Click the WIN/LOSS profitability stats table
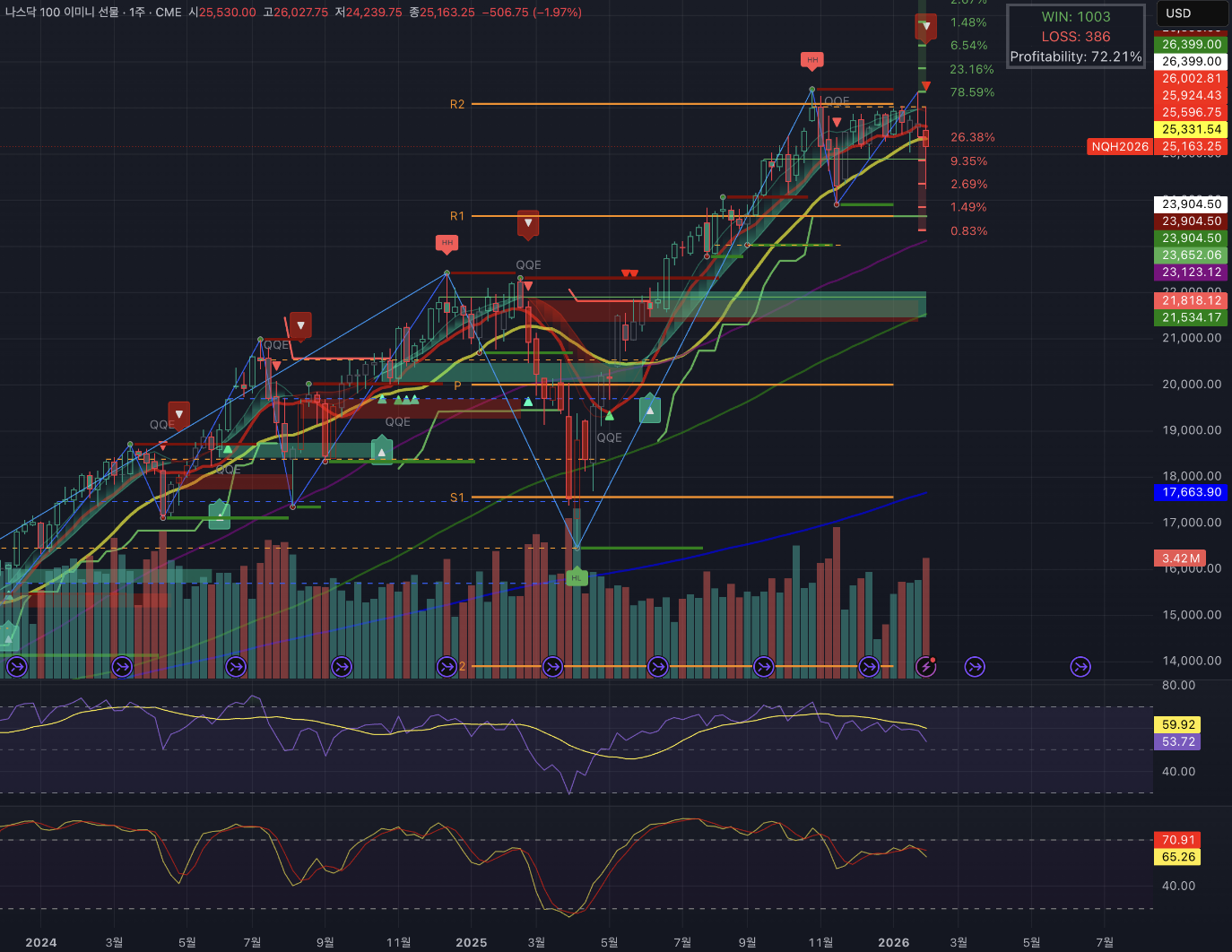The image size is (1232, 952). 1075,37
